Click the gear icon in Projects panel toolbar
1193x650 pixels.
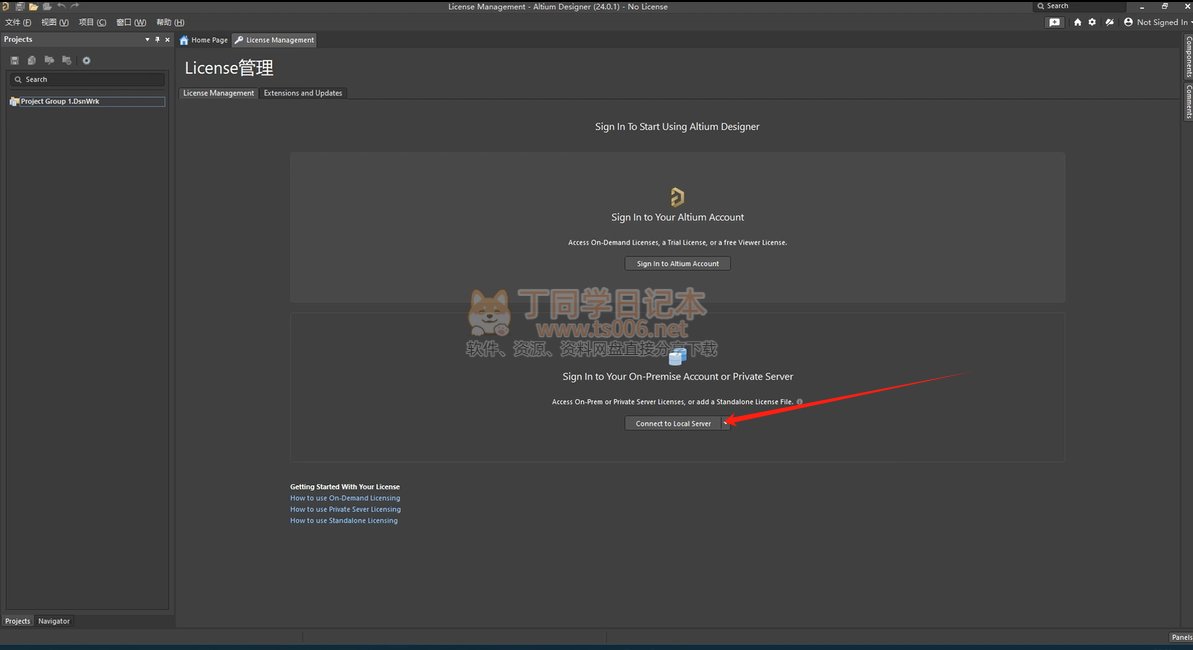click(x=86, y=61)
